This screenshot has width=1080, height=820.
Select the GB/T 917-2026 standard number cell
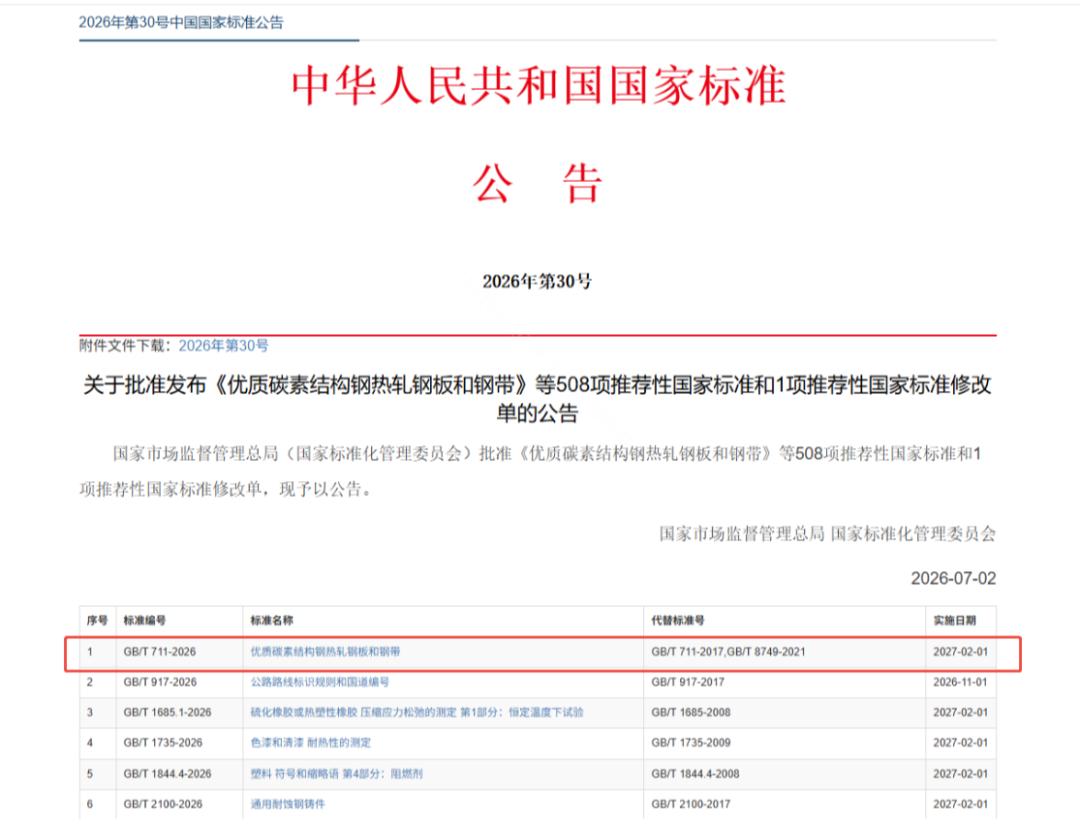pos(160,682)
